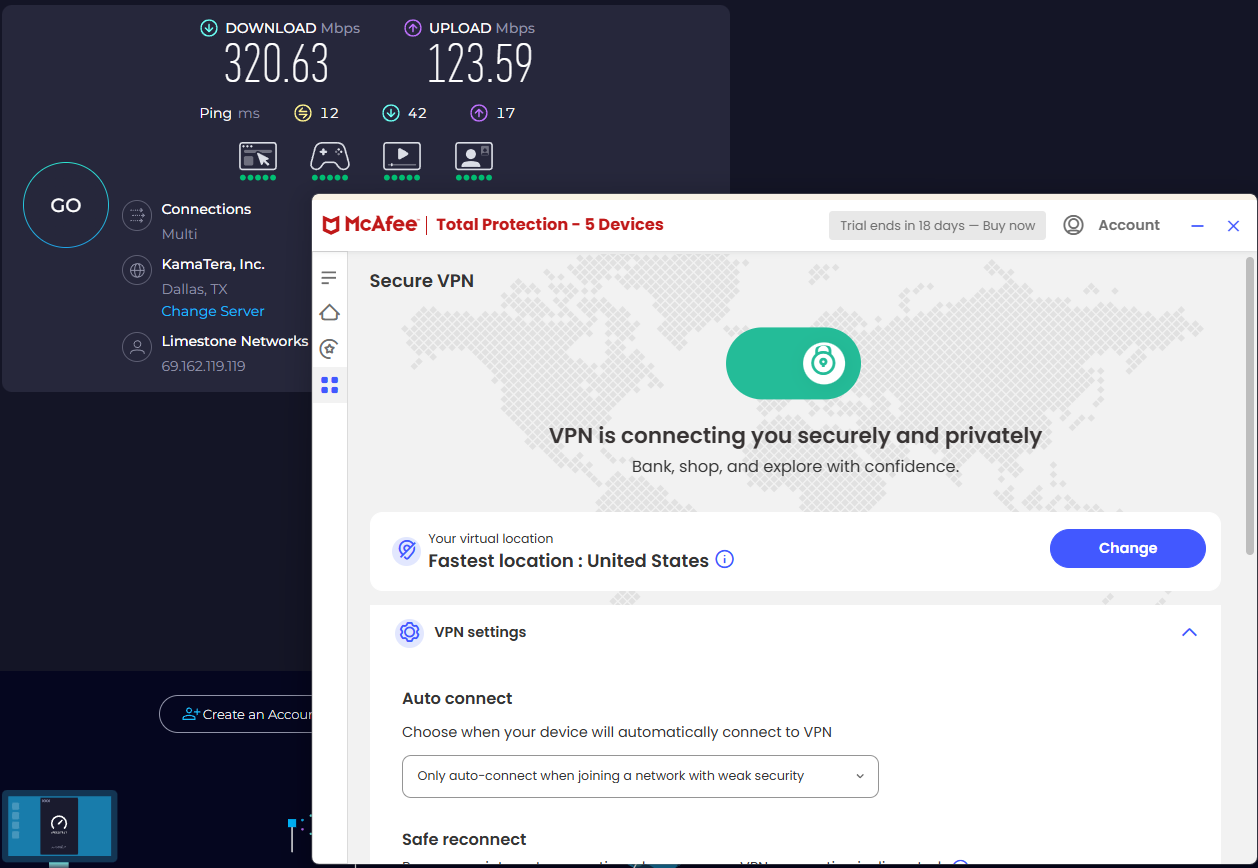Image resolution: width=1258 pixels, height=868 pixels.
Task: Click Change to pick VPN location
Action: point(1127,548)
